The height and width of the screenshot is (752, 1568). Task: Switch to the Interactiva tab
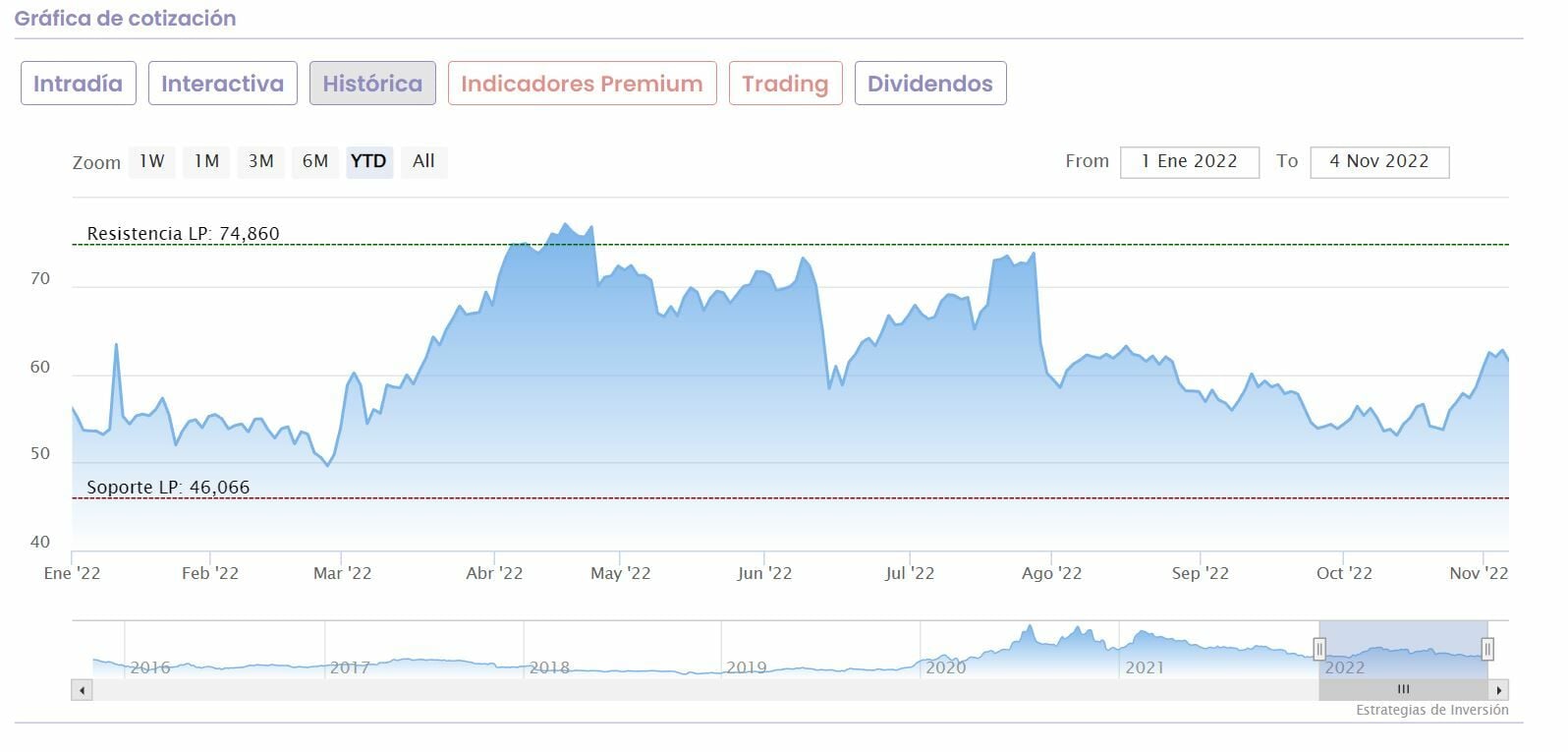coord(222,84)
